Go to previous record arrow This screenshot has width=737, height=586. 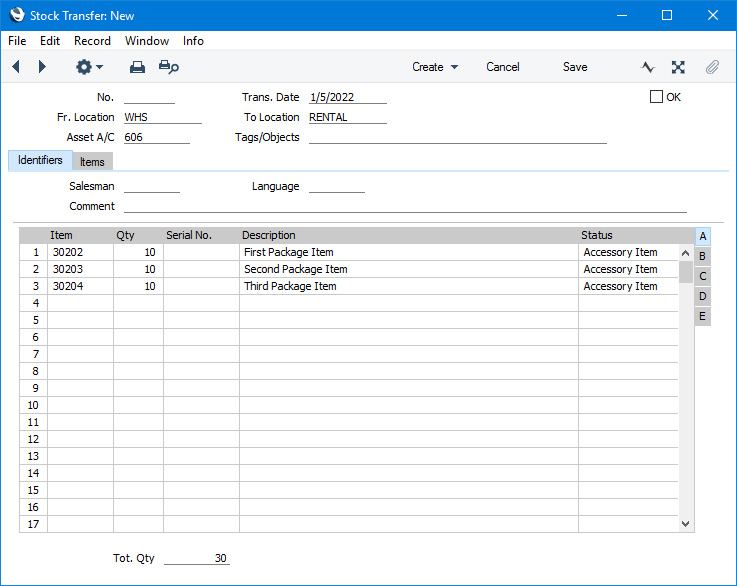tap(16, 67)
